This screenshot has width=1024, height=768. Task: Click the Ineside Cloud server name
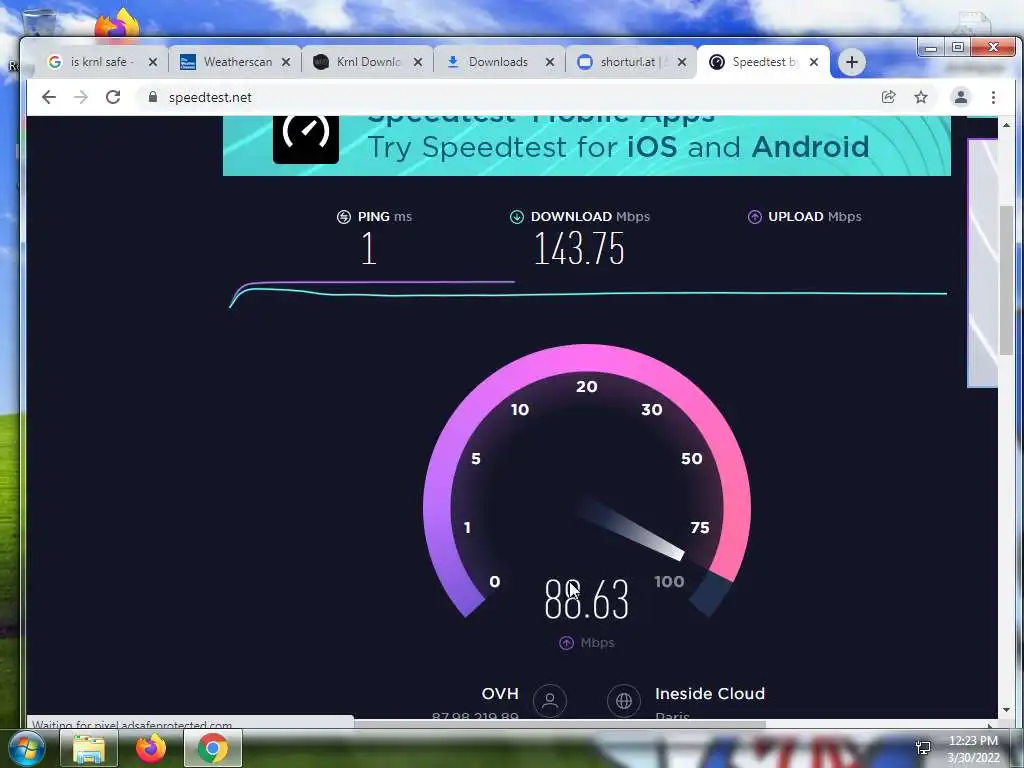coord(710,694)
